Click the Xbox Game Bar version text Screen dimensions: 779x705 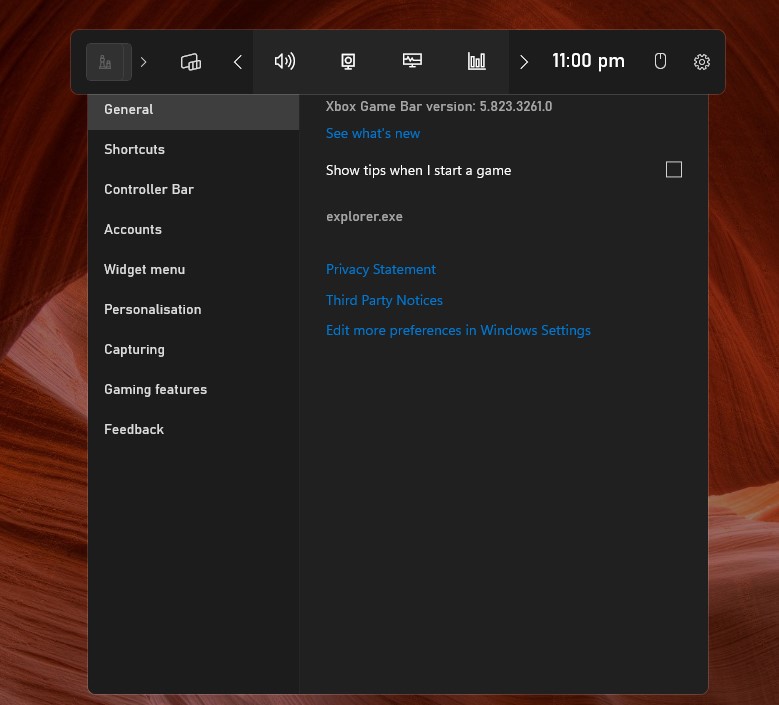(439, 106)
